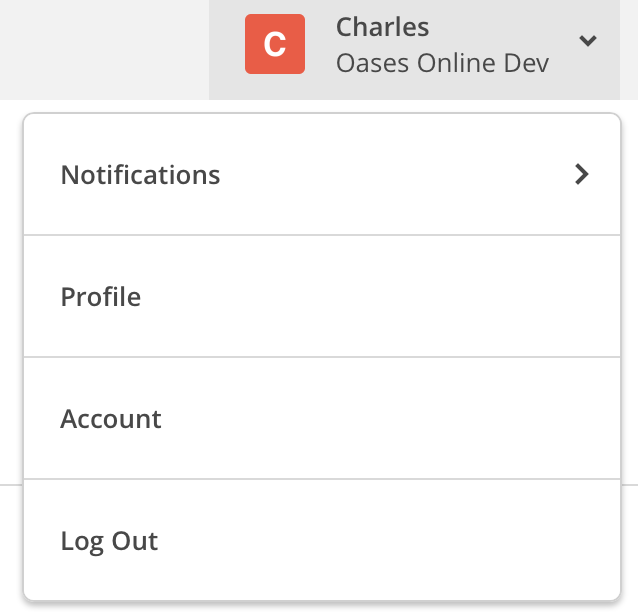Click the down arrow next to Charles

pyautogui.click(x=588, y=41)
